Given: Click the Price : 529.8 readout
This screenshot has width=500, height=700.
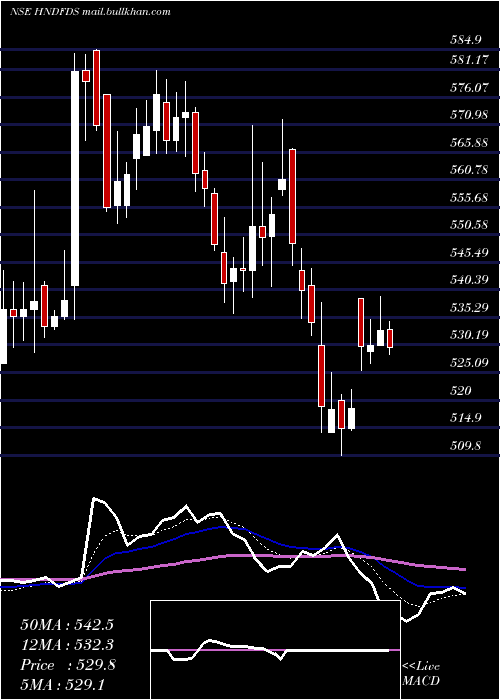Looking at the screenshot, I should 68,665.
